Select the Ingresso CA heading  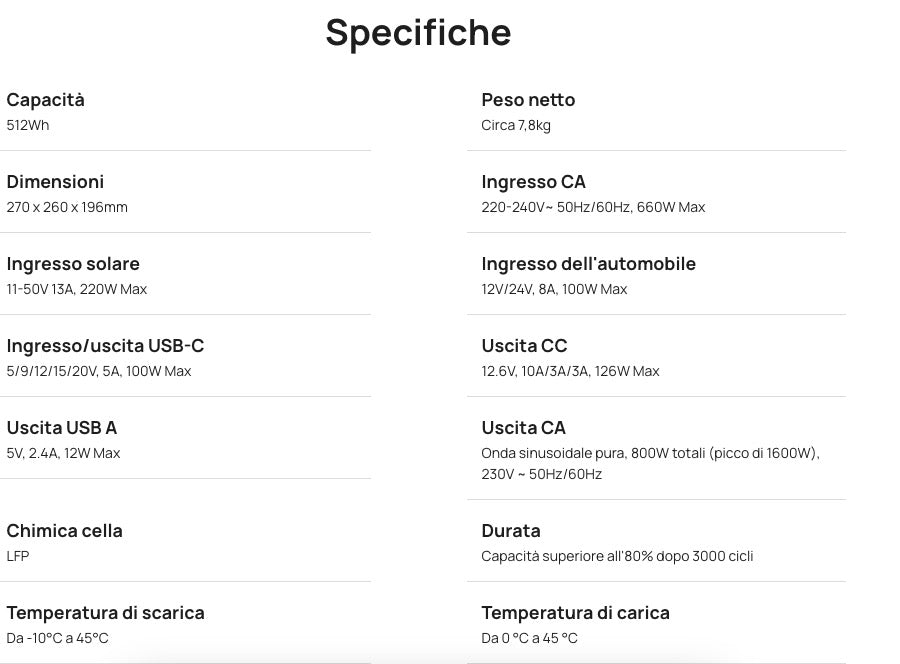[x=533, y=182]
